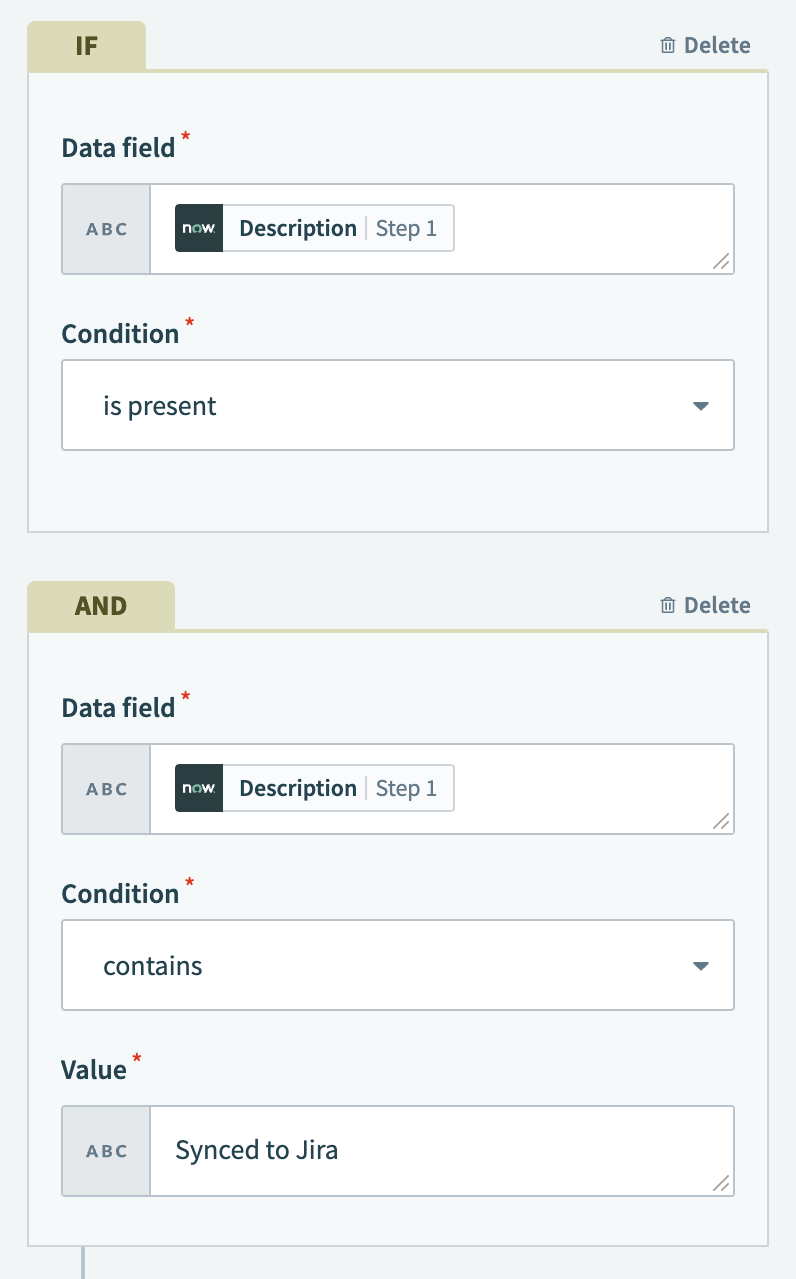The height and width of the screenshot is (1279, 796).
Task: Select the AND tab label
Action: (x=100, y=604)
